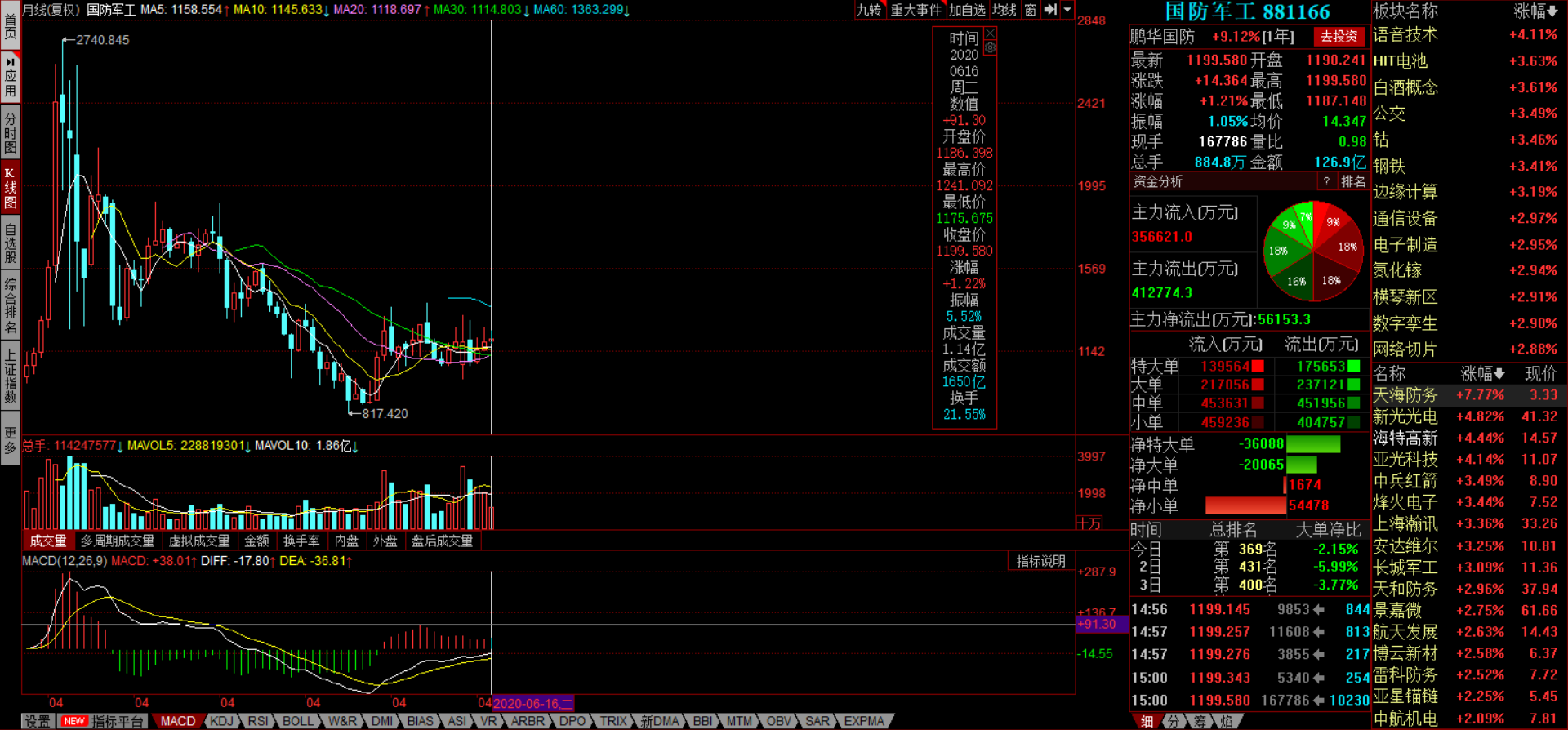Open 设置 settings at bottom left

coord(37,721)
